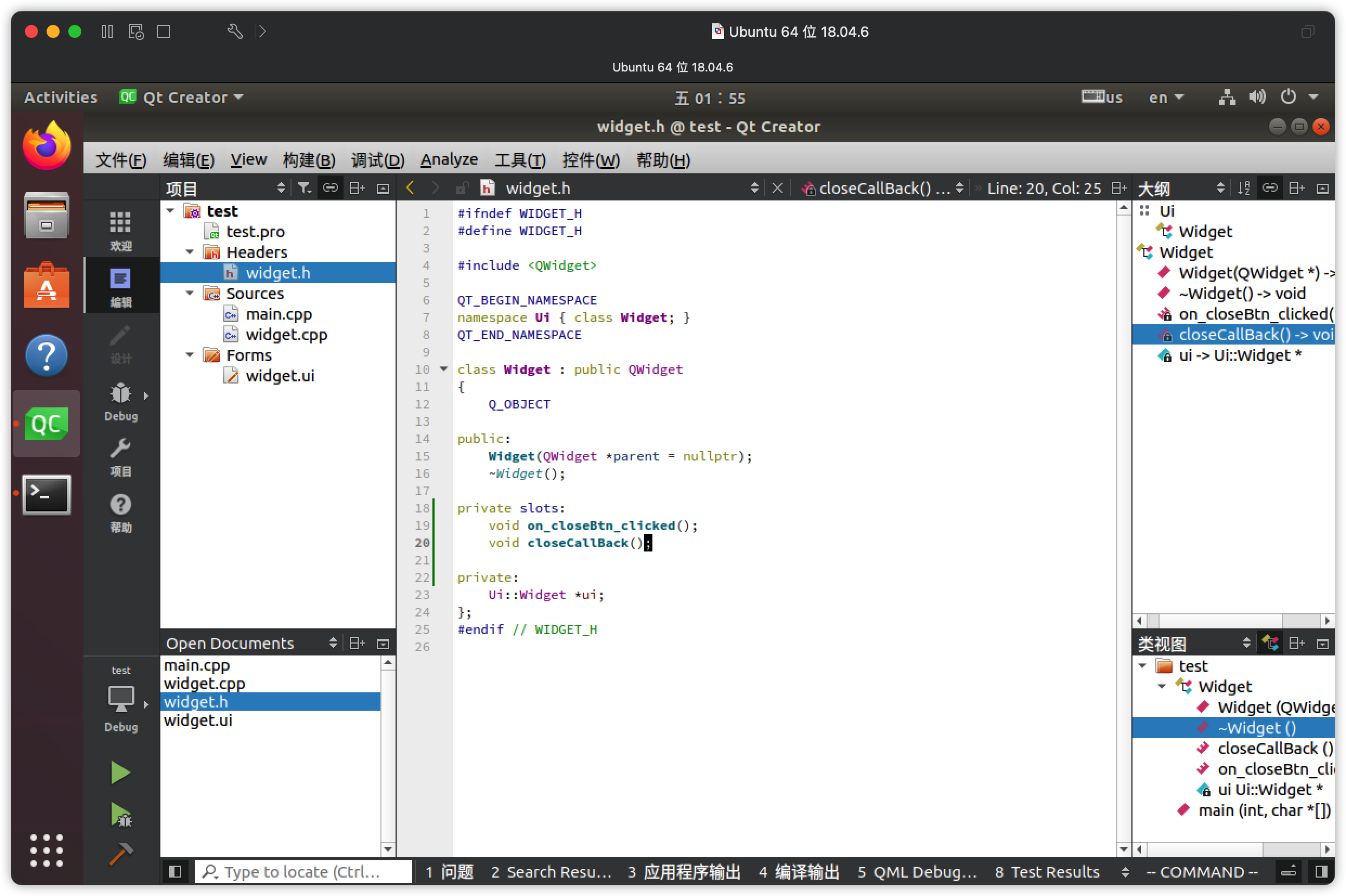Toggle left sidebar visibility

[175, 872]
